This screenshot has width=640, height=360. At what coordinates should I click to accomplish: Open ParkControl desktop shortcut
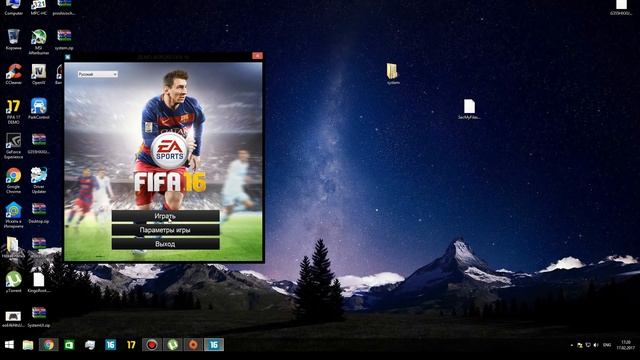[39, 108]
